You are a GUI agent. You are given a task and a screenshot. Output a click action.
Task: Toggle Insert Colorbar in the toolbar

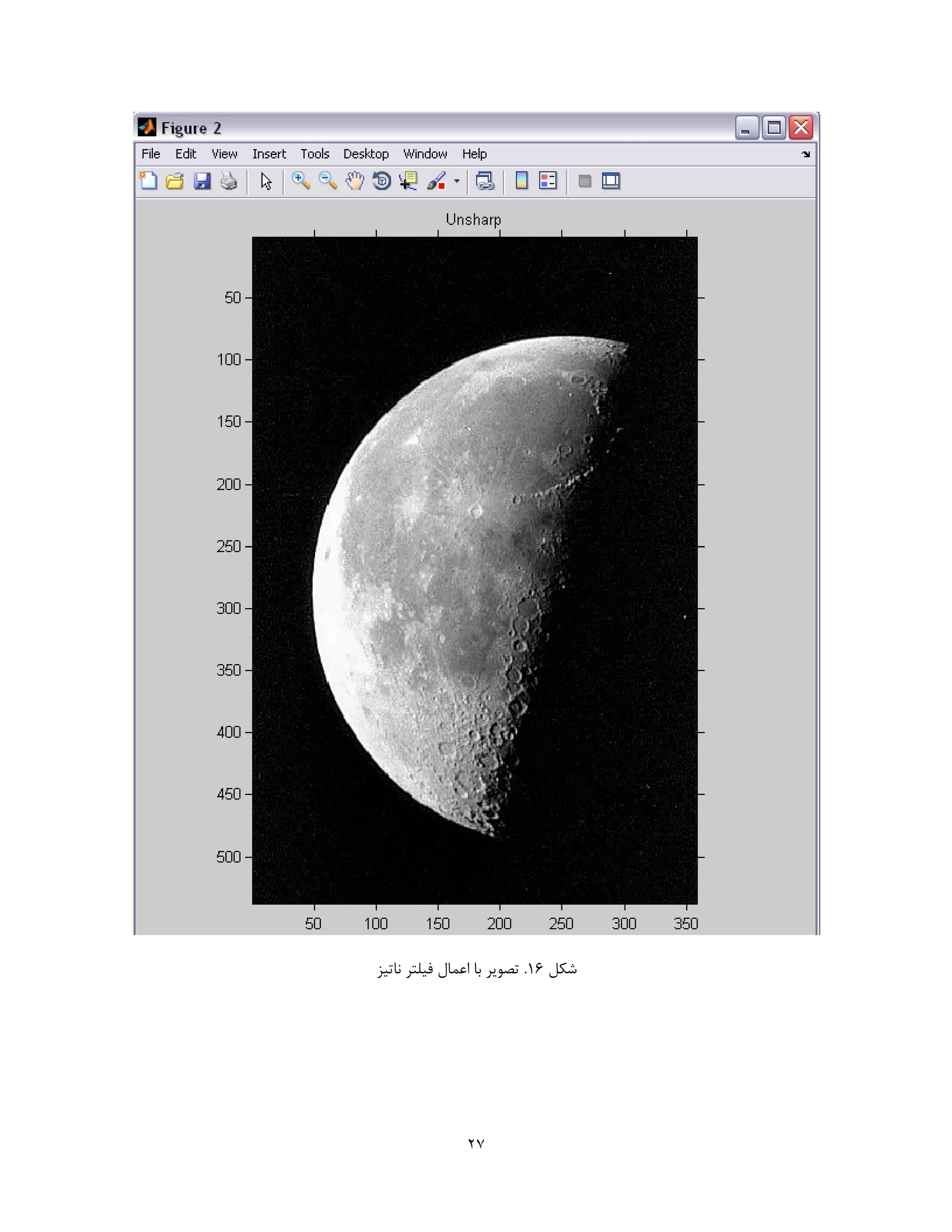pyautogui.click(x=522, y=181)
